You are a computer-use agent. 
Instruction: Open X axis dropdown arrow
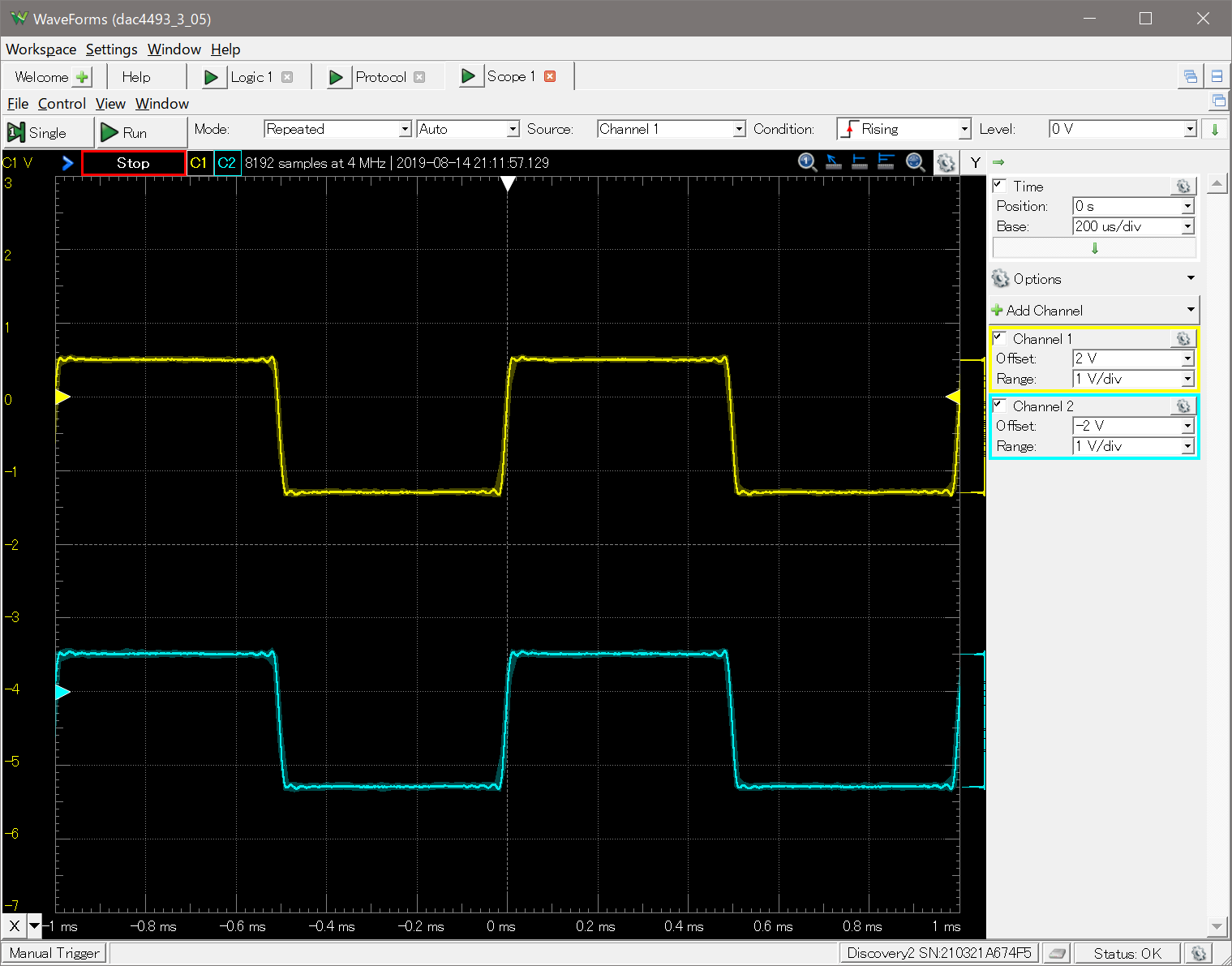click(x=35, y=925)
